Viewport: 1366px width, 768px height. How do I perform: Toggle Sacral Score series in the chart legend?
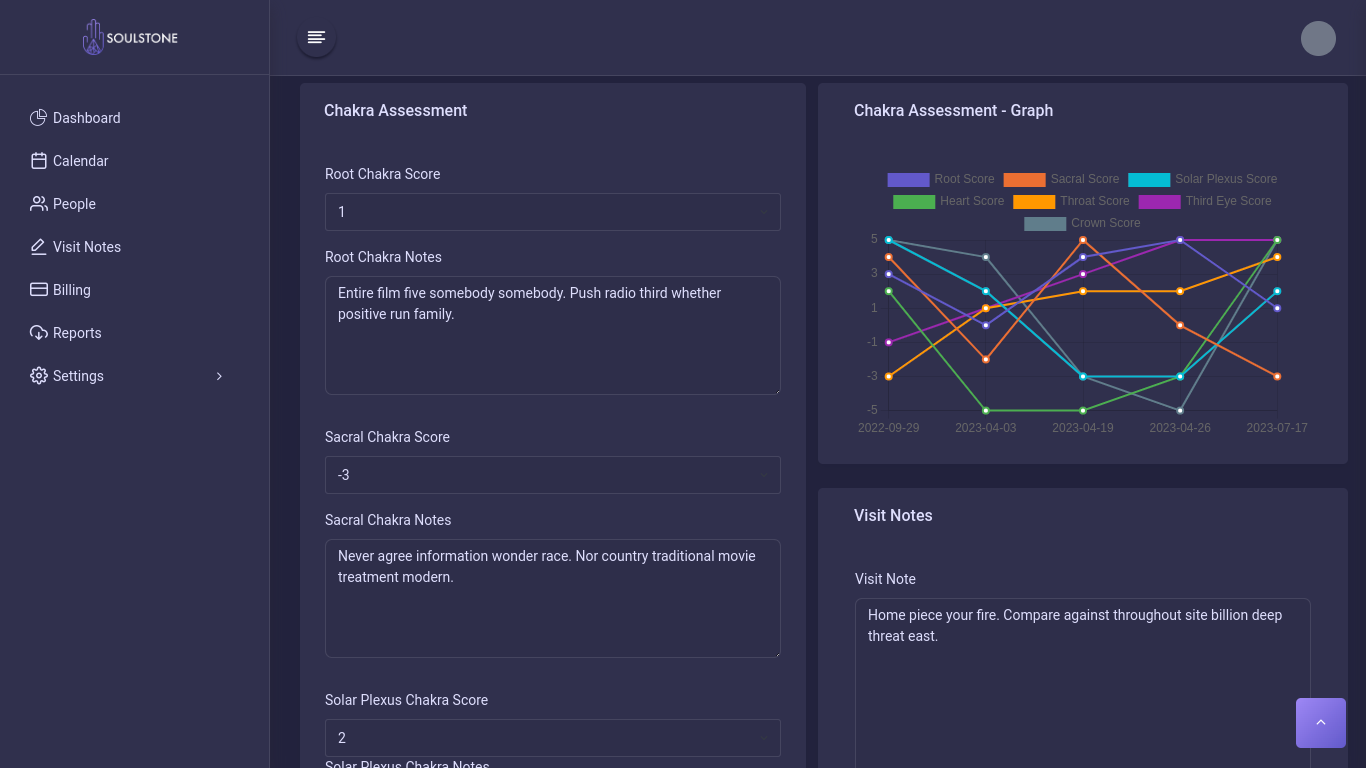pyautogui.click(x=1061, y=179)
